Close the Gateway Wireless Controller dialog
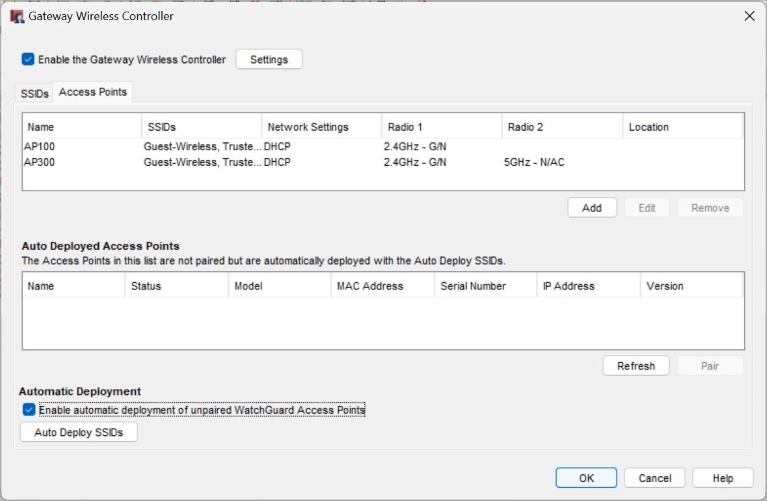Screen dimensions: 767x501 [x=749, y=16]
